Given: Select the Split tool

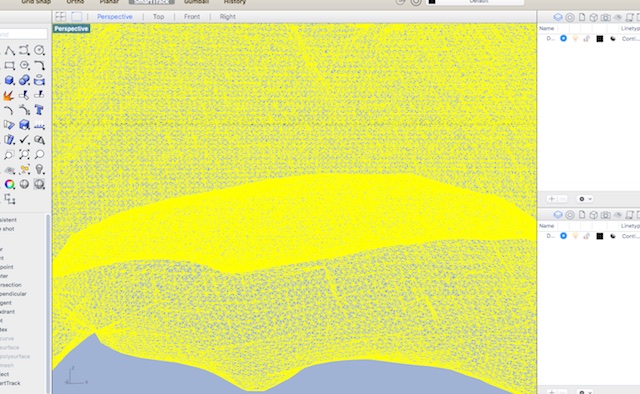Looking at the screenshot, I should point(39,95).
